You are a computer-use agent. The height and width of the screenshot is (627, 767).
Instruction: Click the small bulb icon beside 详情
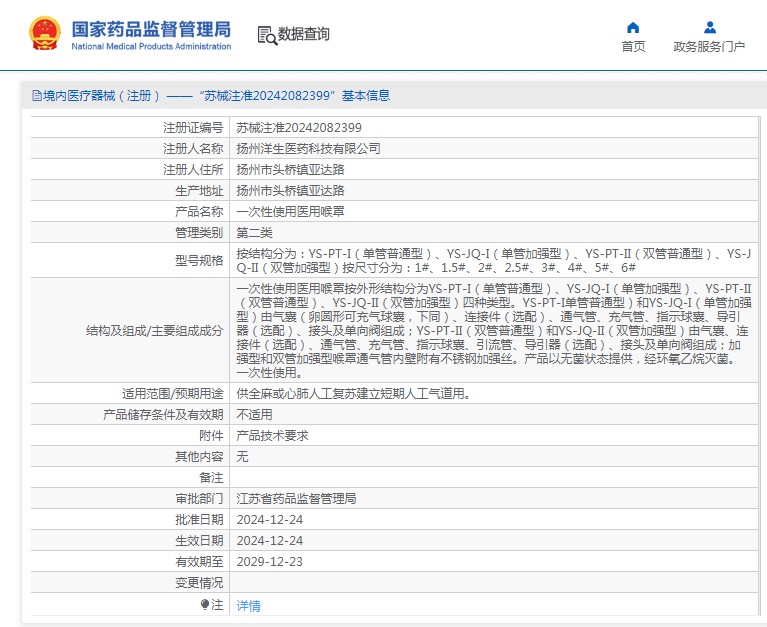(205, 605)
